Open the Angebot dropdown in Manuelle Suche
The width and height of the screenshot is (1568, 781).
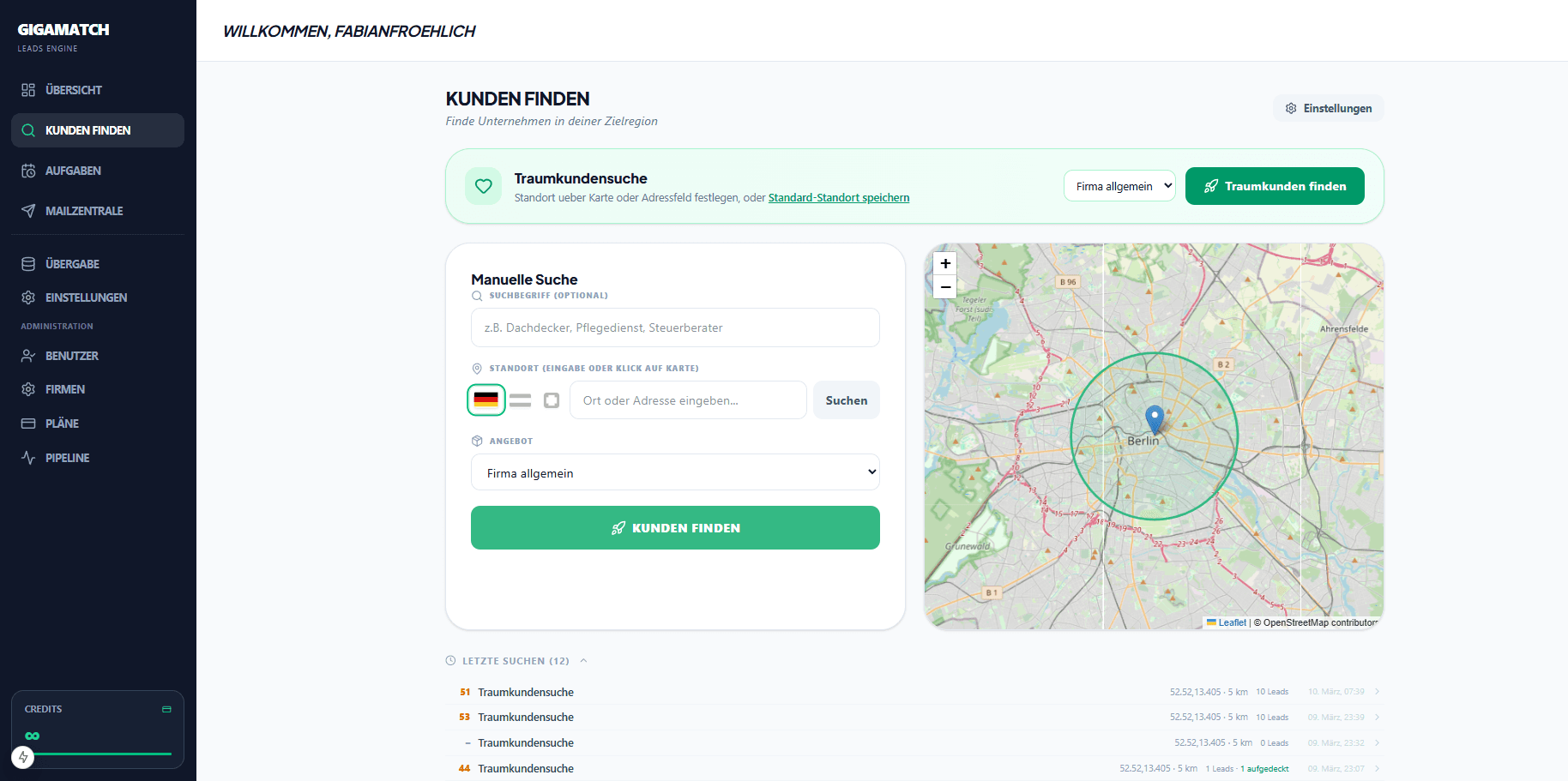pyautogui.click(x=675, y=472)
